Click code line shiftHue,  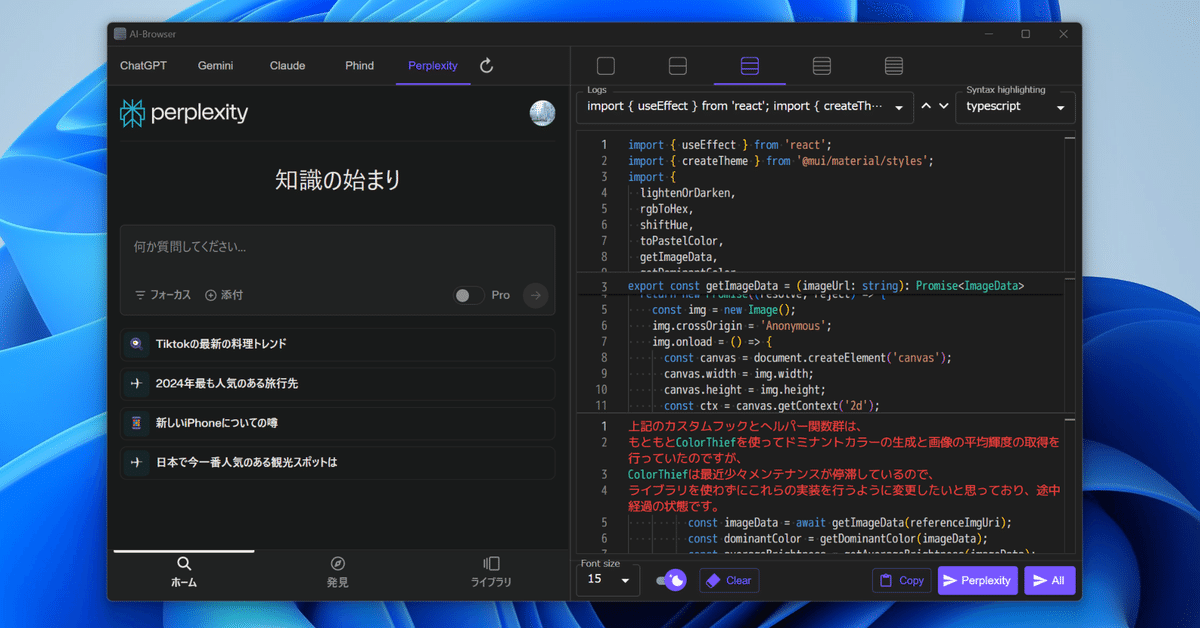pyautogui.click(x=667, y=225)
